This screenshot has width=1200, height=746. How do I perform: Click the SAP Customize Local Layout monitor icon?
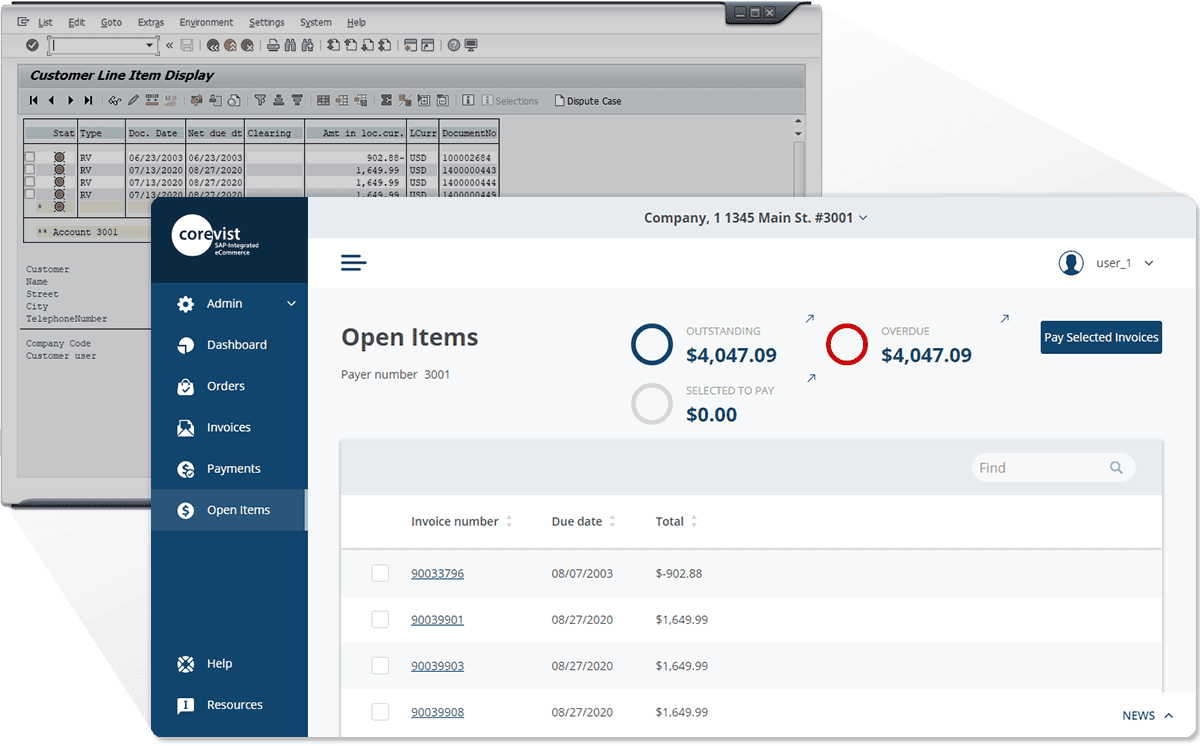(471, 45)
